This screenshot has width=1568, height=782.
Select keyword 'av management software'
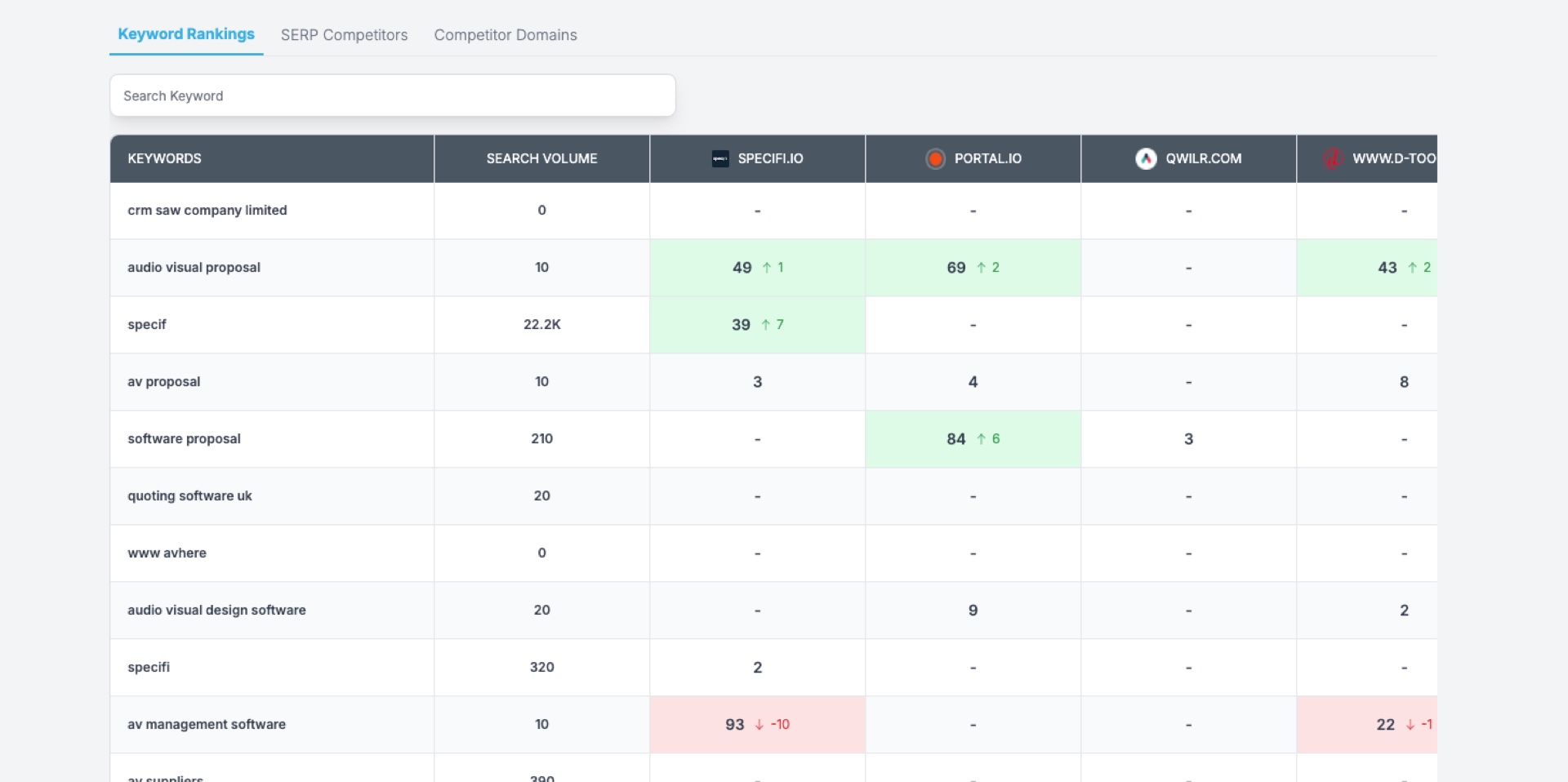pos(207,724)
